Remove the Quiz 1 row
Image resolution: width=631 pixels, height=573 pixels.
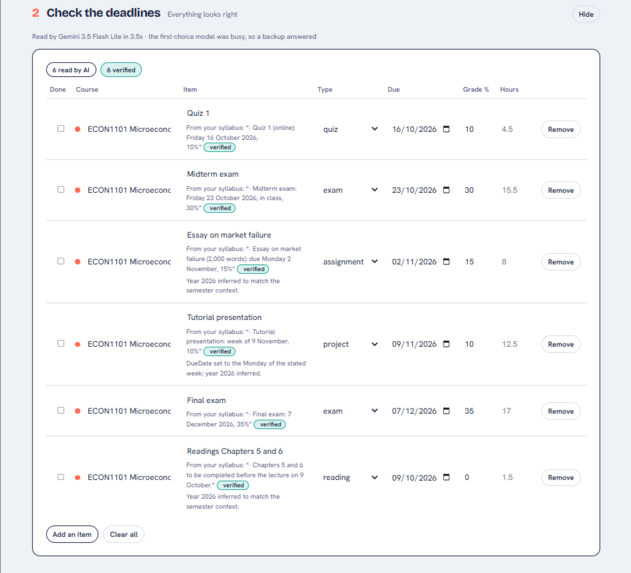point(561,129)
